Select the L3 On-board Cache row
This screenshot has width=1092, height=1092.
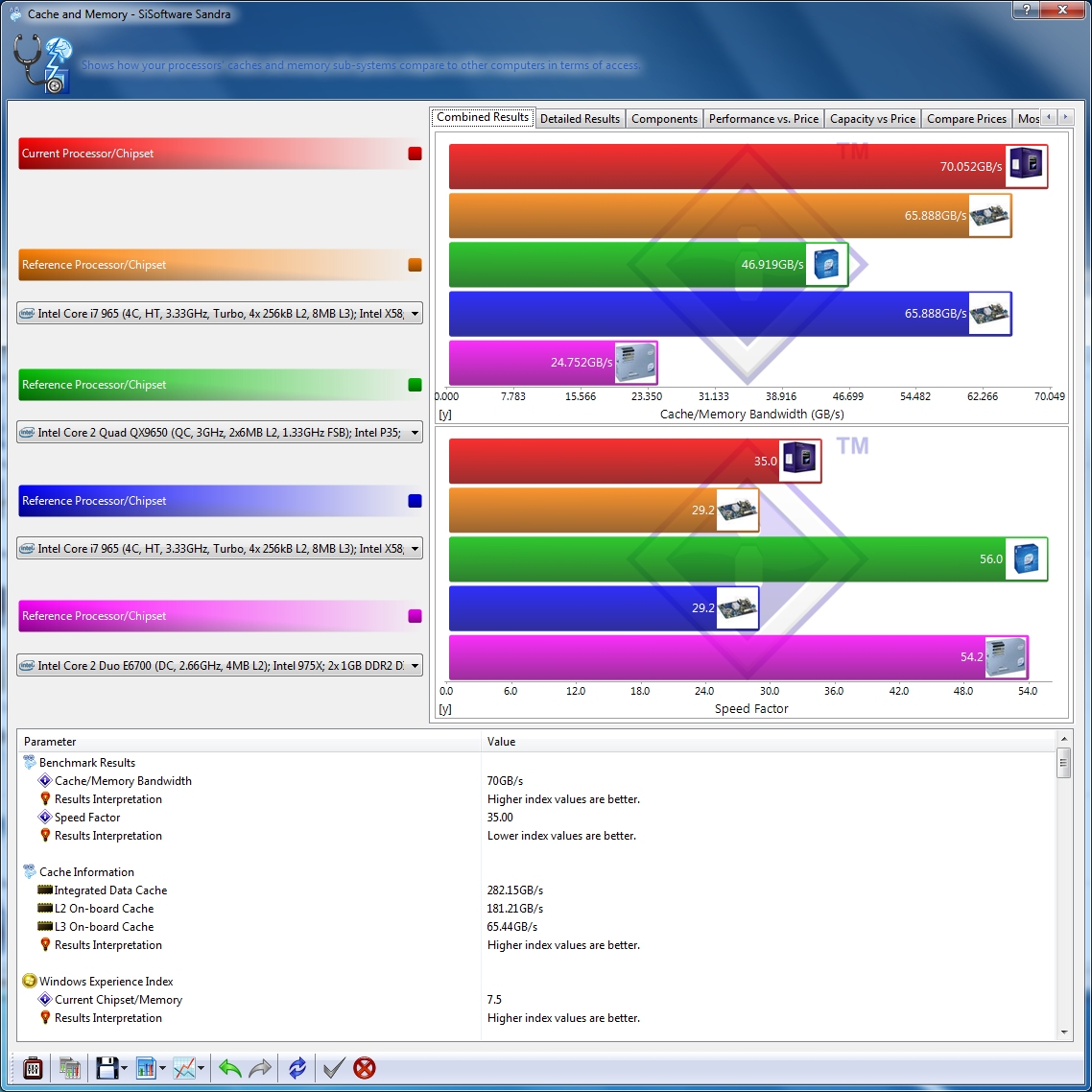click(536, 926)
